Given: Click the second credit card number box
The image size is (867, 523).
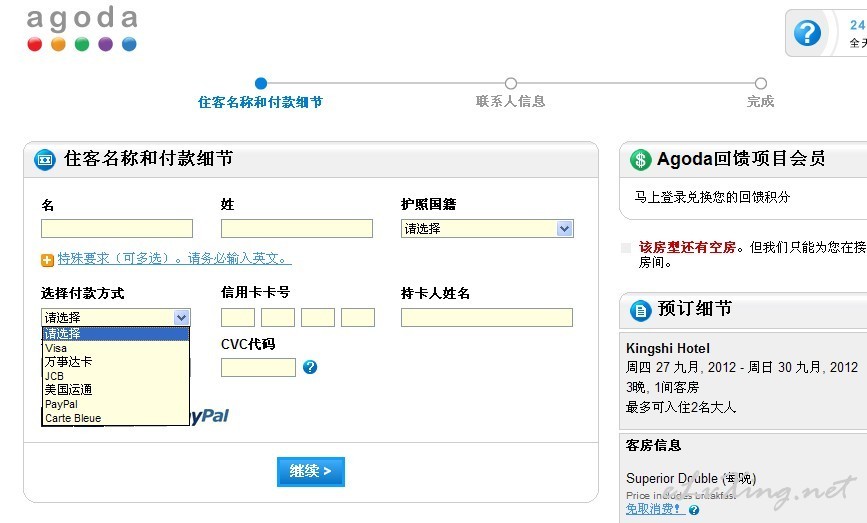Looking at the screenshot, I should point(278,317).
